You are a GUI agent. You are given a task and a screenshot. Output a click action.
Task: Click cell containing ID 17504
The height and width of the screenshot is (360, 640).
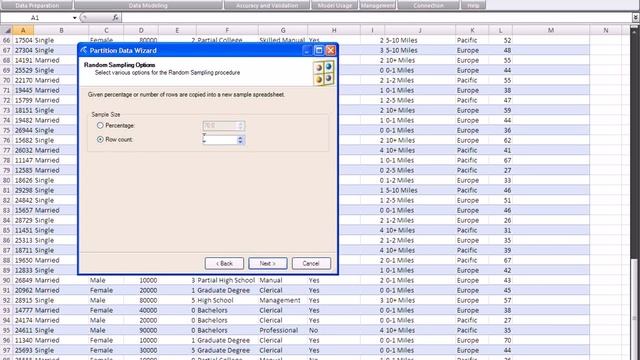pyautogui.click(x=23, y=40)
